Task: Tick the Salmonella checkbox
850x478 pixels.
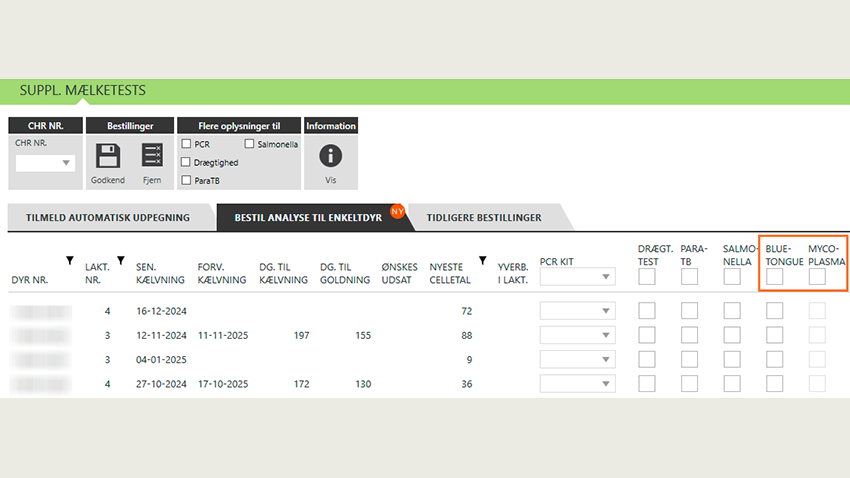Action: coord(249,144)
